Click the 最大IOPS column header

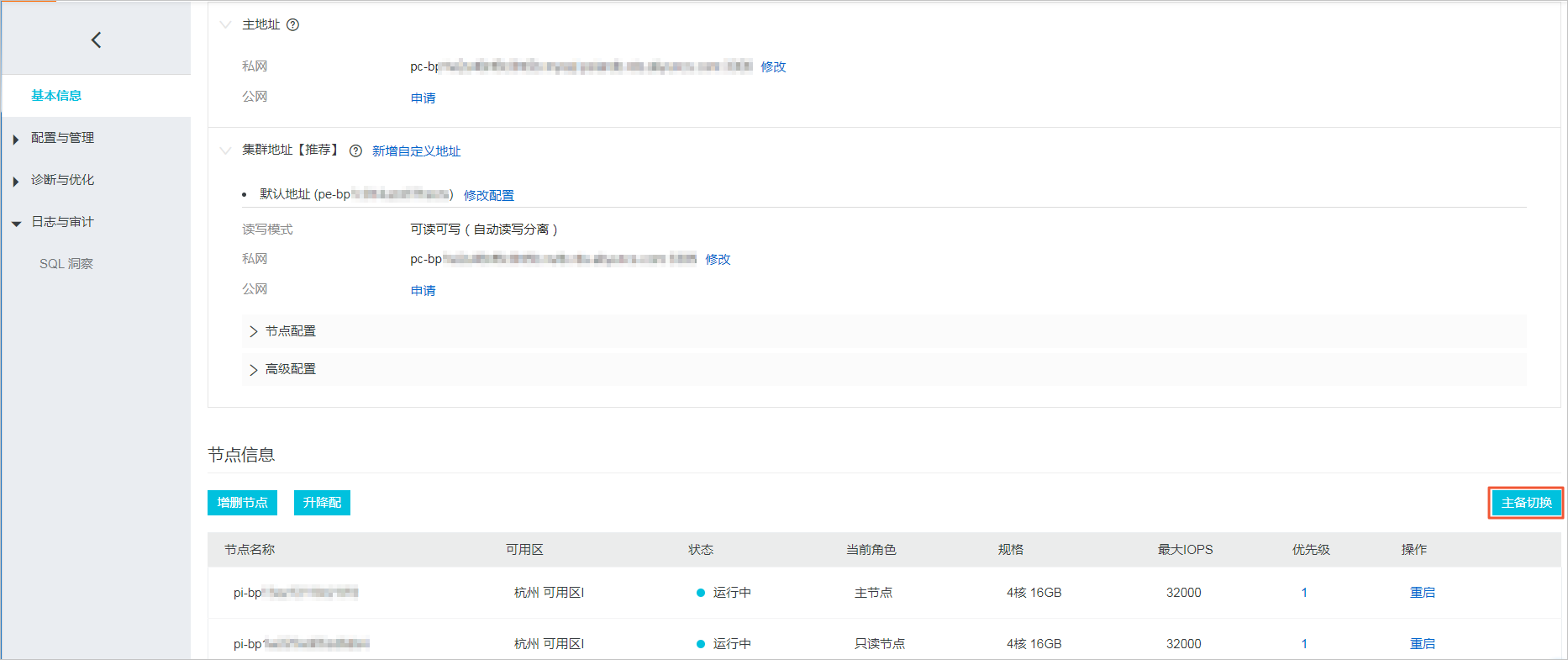[1186, 550]
